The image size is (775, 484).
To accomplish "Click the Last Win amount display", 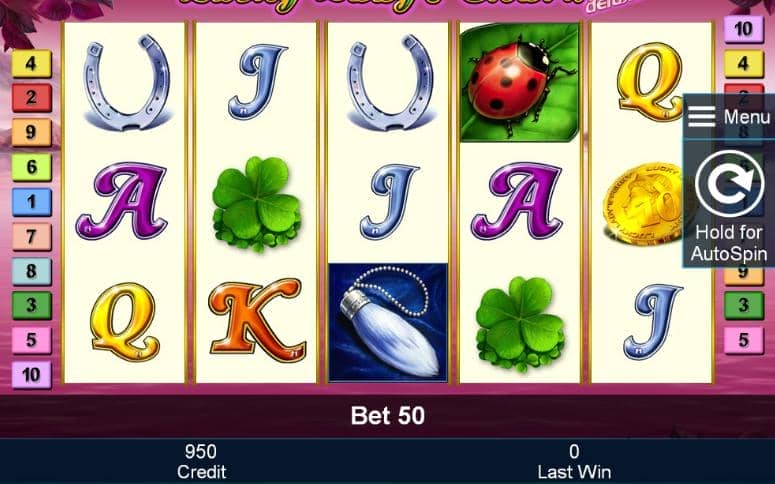I will point(574,462).
